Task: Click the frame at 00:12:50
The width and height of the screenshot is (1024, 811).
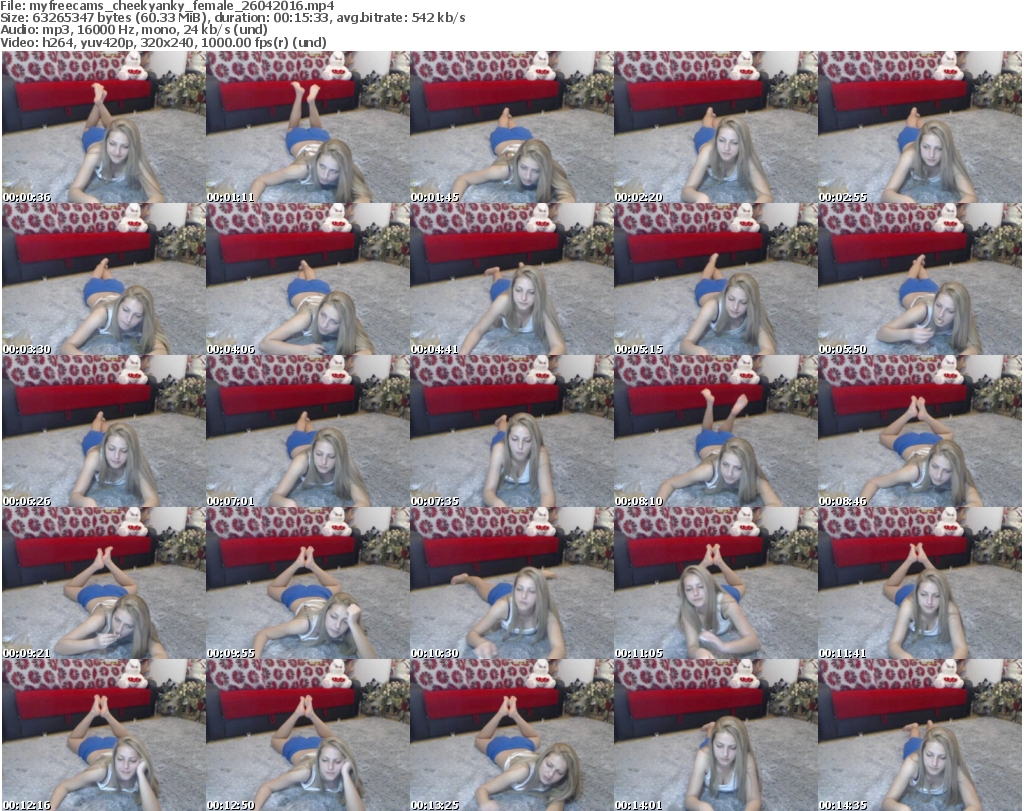Action: [x=308, y=735]
